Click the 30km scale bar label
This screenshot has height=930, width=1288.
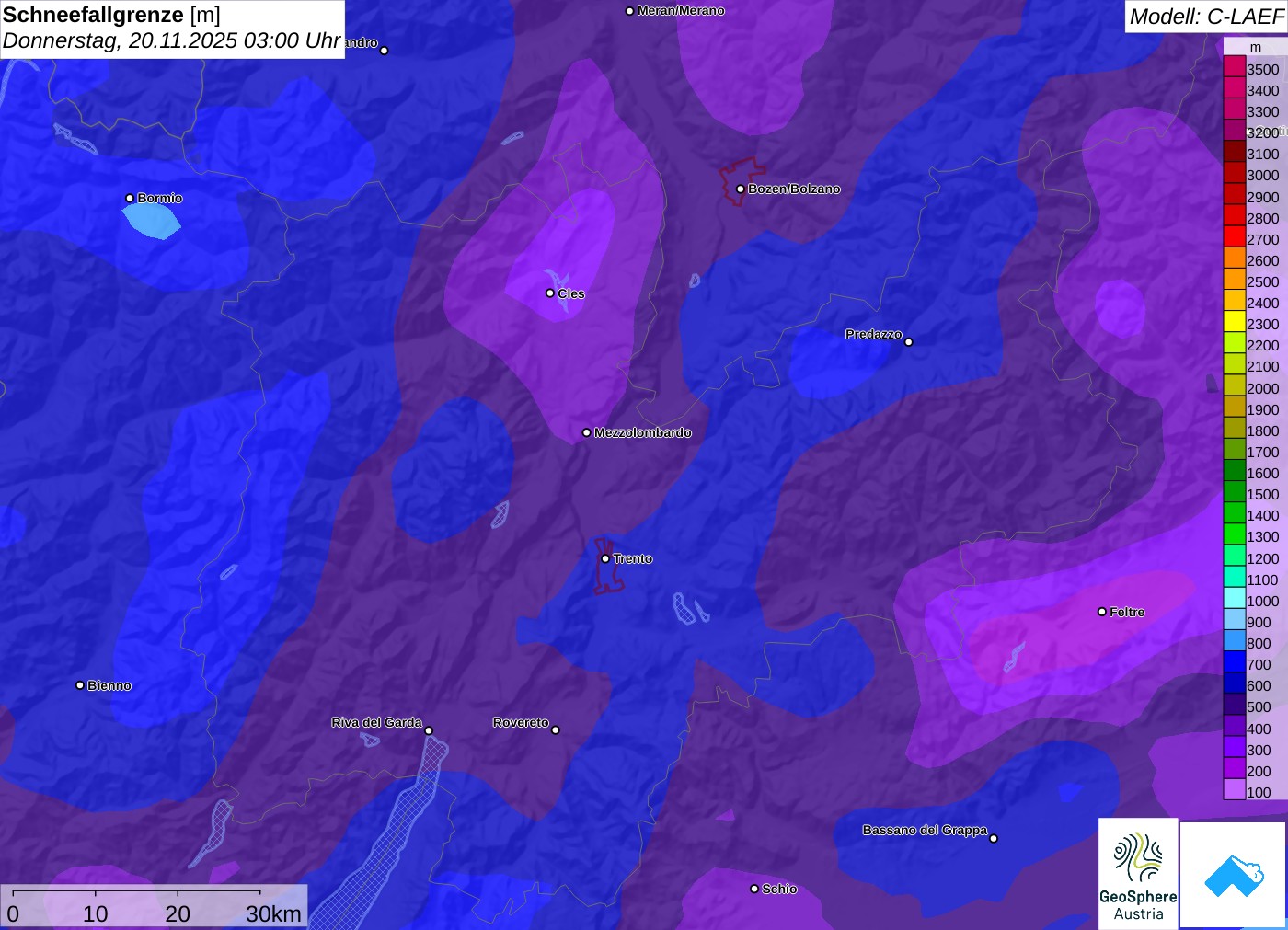point(273,913)
